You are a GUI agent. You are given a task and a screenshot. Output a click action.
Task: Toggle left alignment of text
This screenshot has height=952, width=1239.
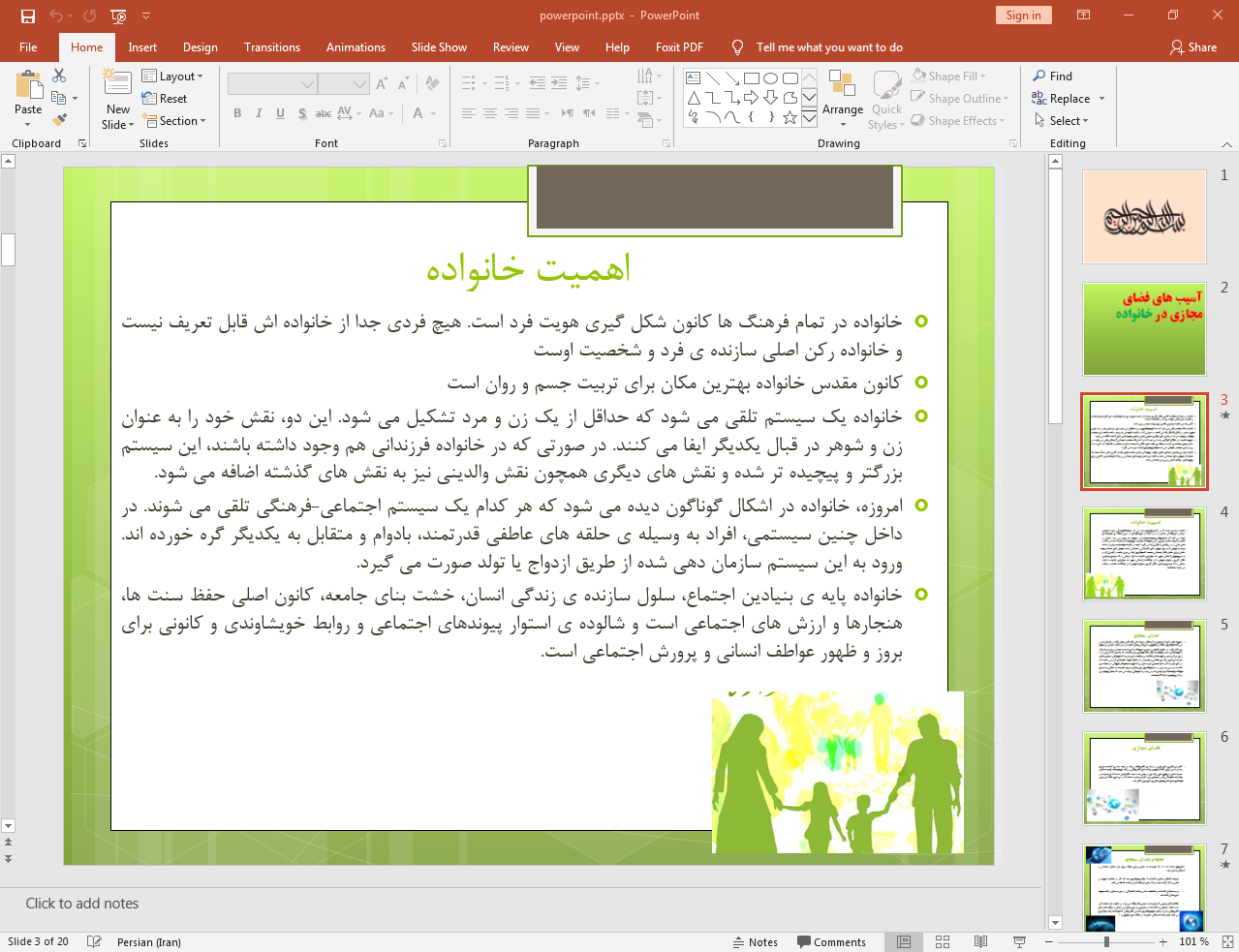[x=469, y=113]
